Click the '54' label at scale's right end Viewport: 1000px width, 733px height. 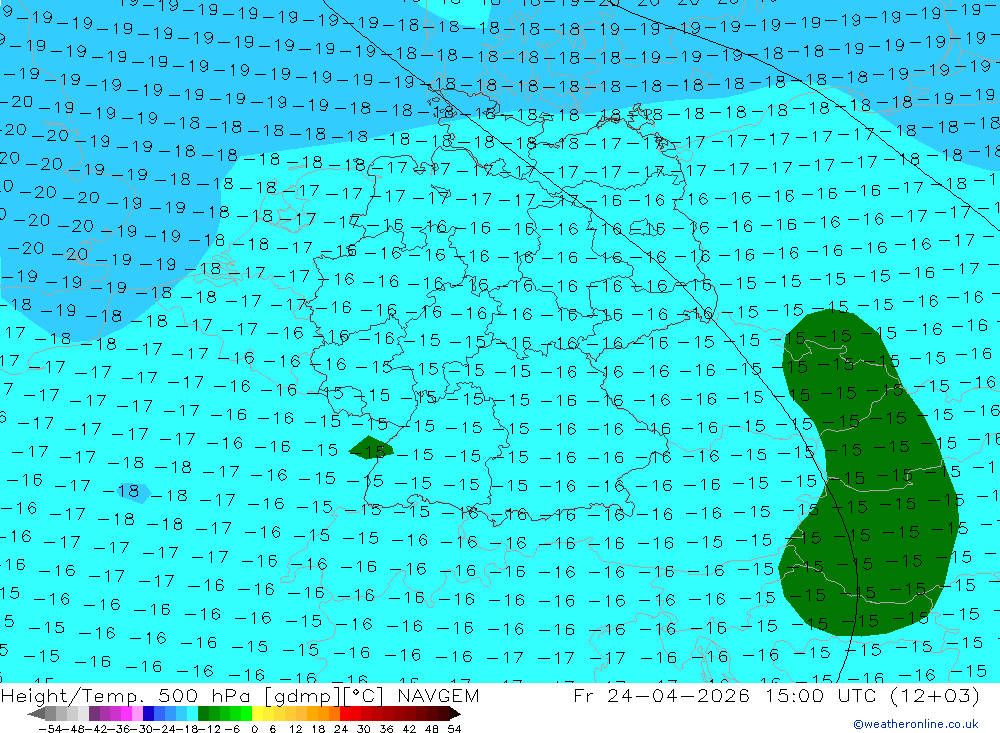coord(454,728)
